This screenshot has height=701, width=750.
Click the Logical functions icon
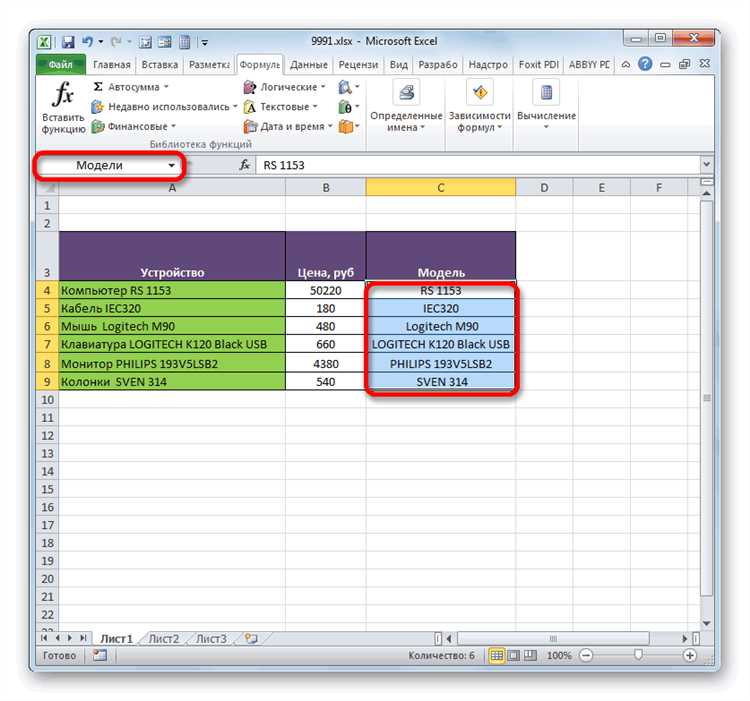tap(250, 87)
